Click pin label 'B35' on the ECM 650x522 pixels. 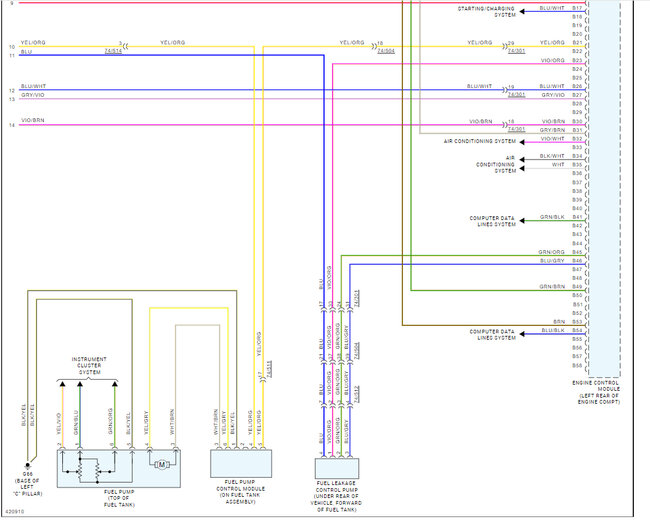point(577,165)
